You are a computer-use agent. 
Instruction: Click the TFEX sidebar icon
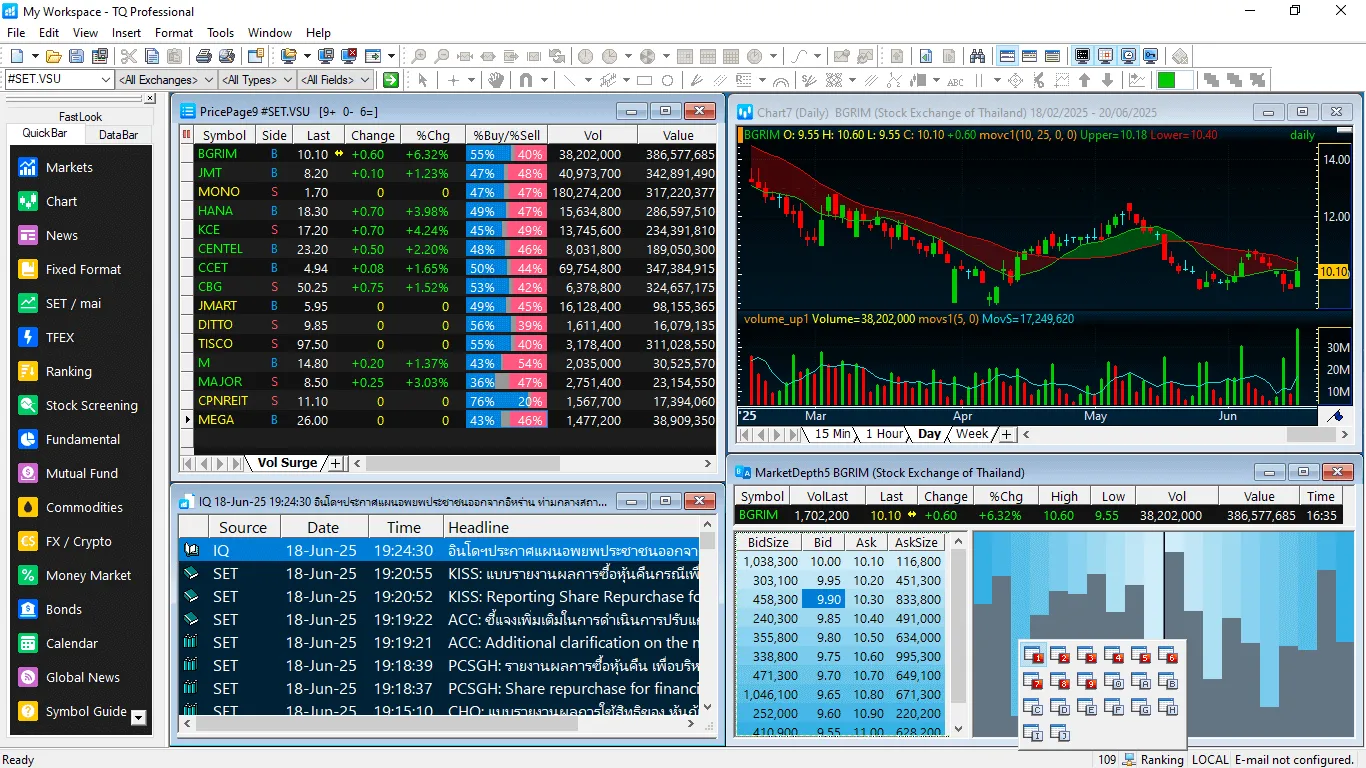[x=28, y=338]
